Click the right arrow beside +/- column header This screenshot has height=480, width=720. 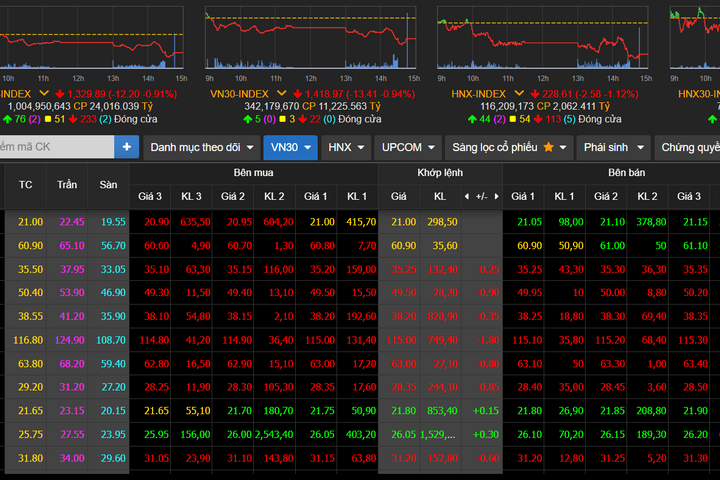point(496,197)
